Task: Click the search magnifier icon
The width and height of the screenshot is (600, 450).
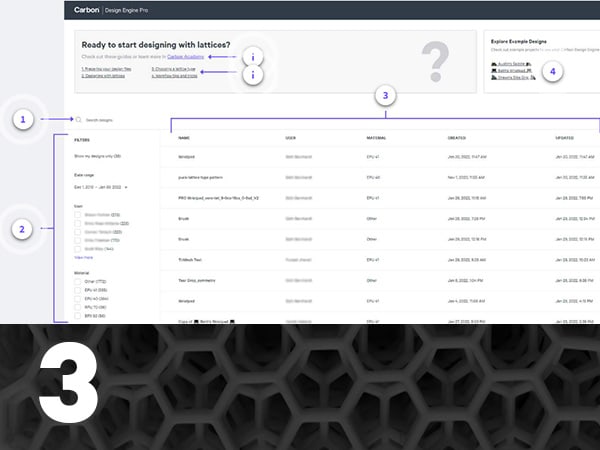Action: tap(78, 120)
